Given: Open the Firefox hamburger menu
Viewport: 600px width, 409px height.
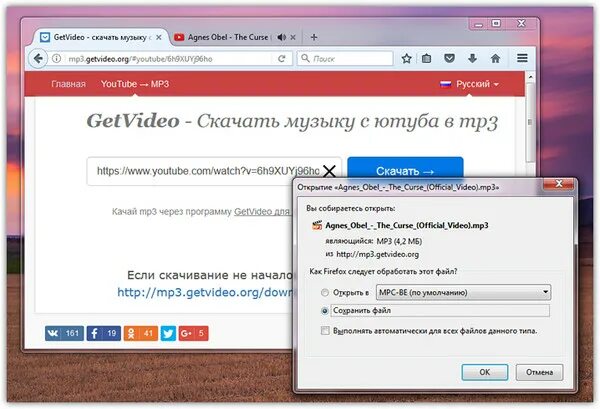Looking at the screenshot, I should pyautogui.click(x=522, y=58).
